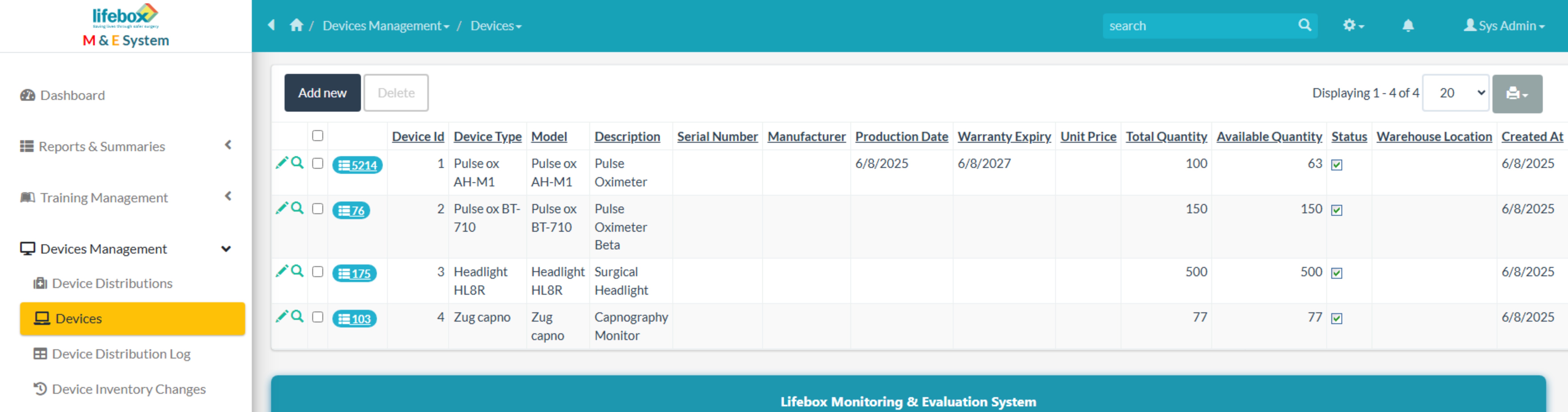Screen dimensions: 1568x412
Task: Open the settings gear menu
Action: coord(1353,26)
